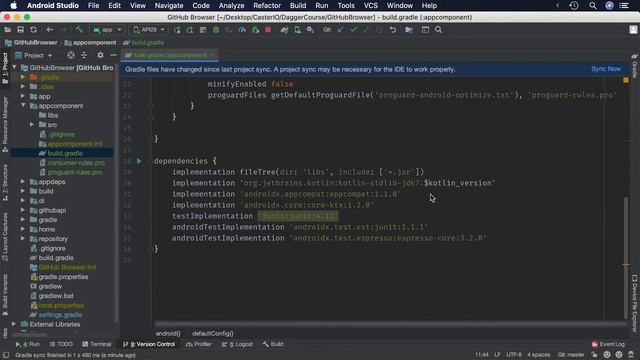Click the Save All toolbar icon
This screenshot has width=640, height=360.
click(20, 30)
